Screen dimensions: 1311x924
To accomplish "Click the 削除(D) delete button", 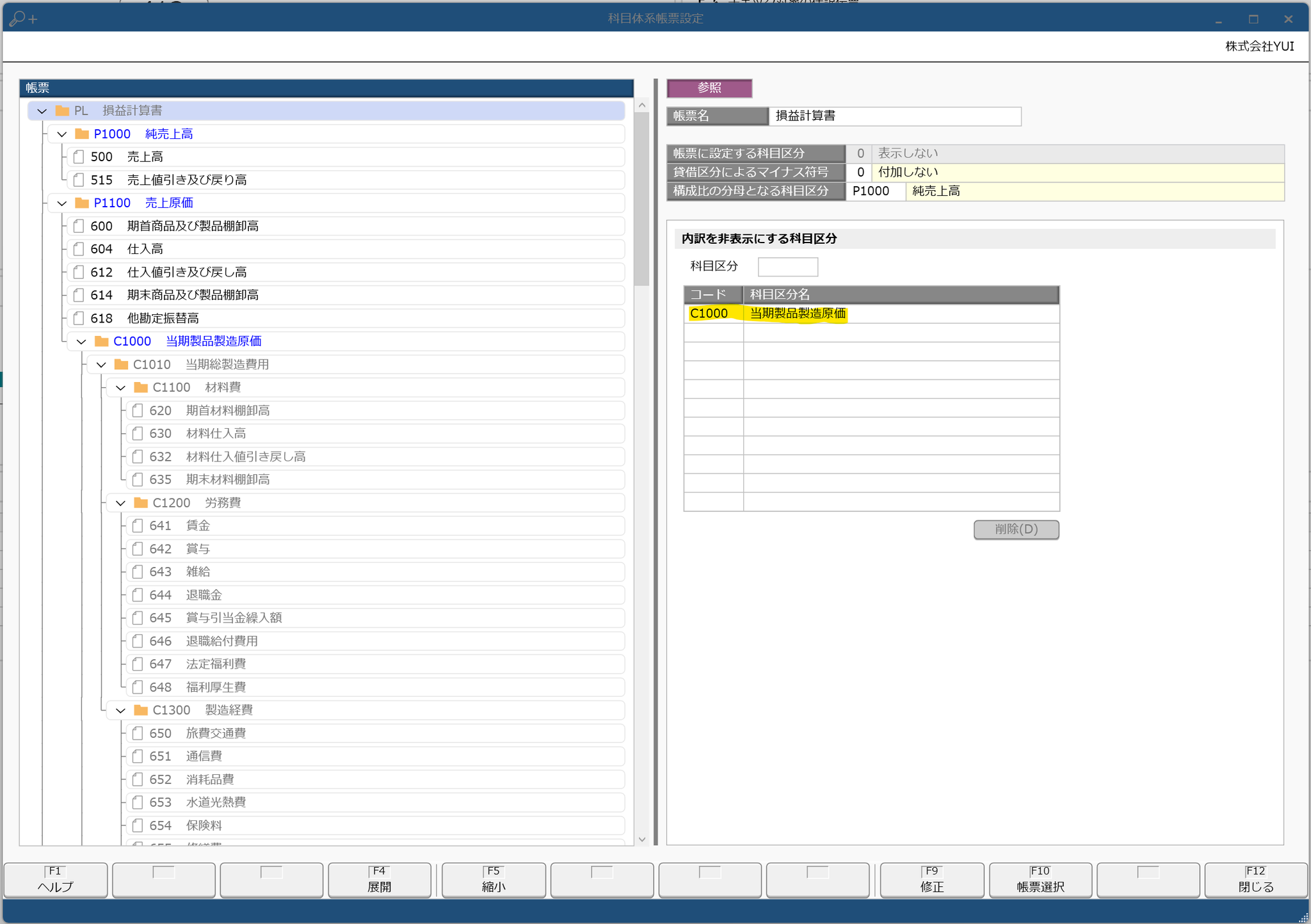I will coord(1016,529).
